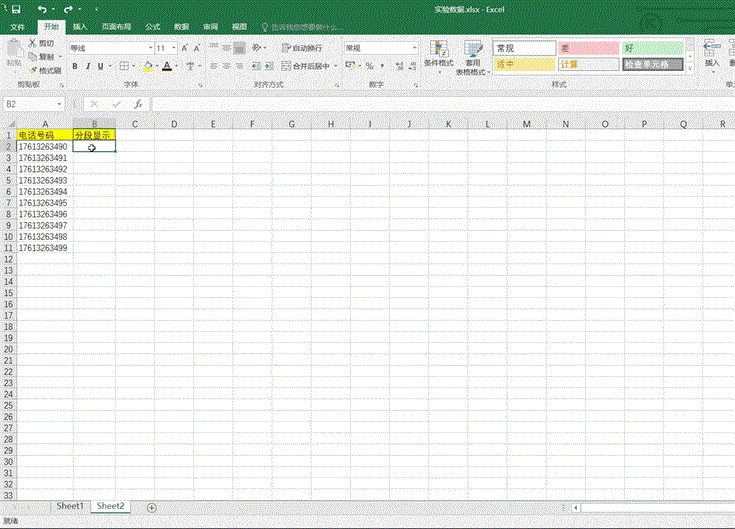Click the Conditional Formatting (条件格式) icon
This screenshot has width=735, height=529.
click(x=439, y=56)
